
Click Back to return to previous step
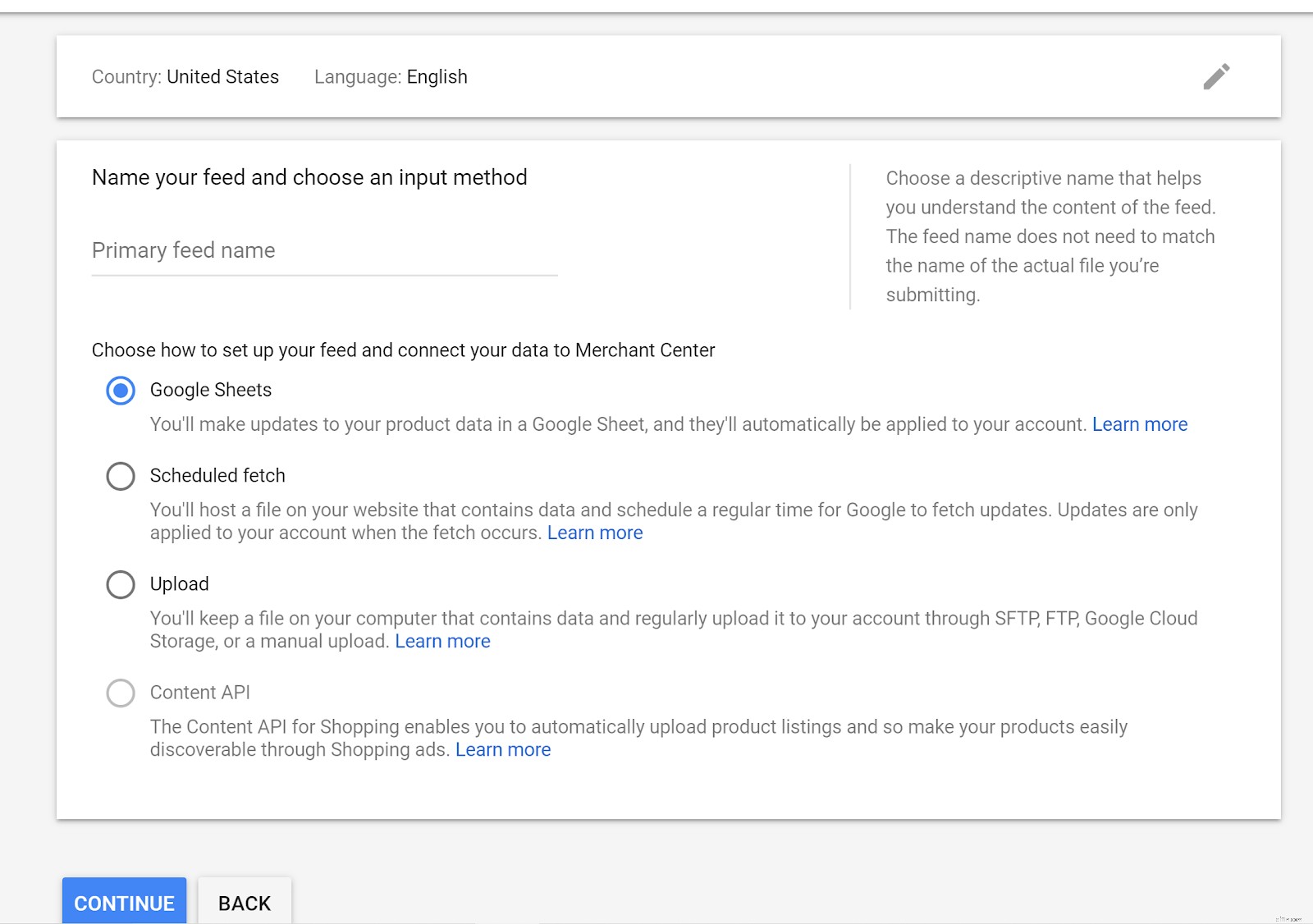[244, 903]
